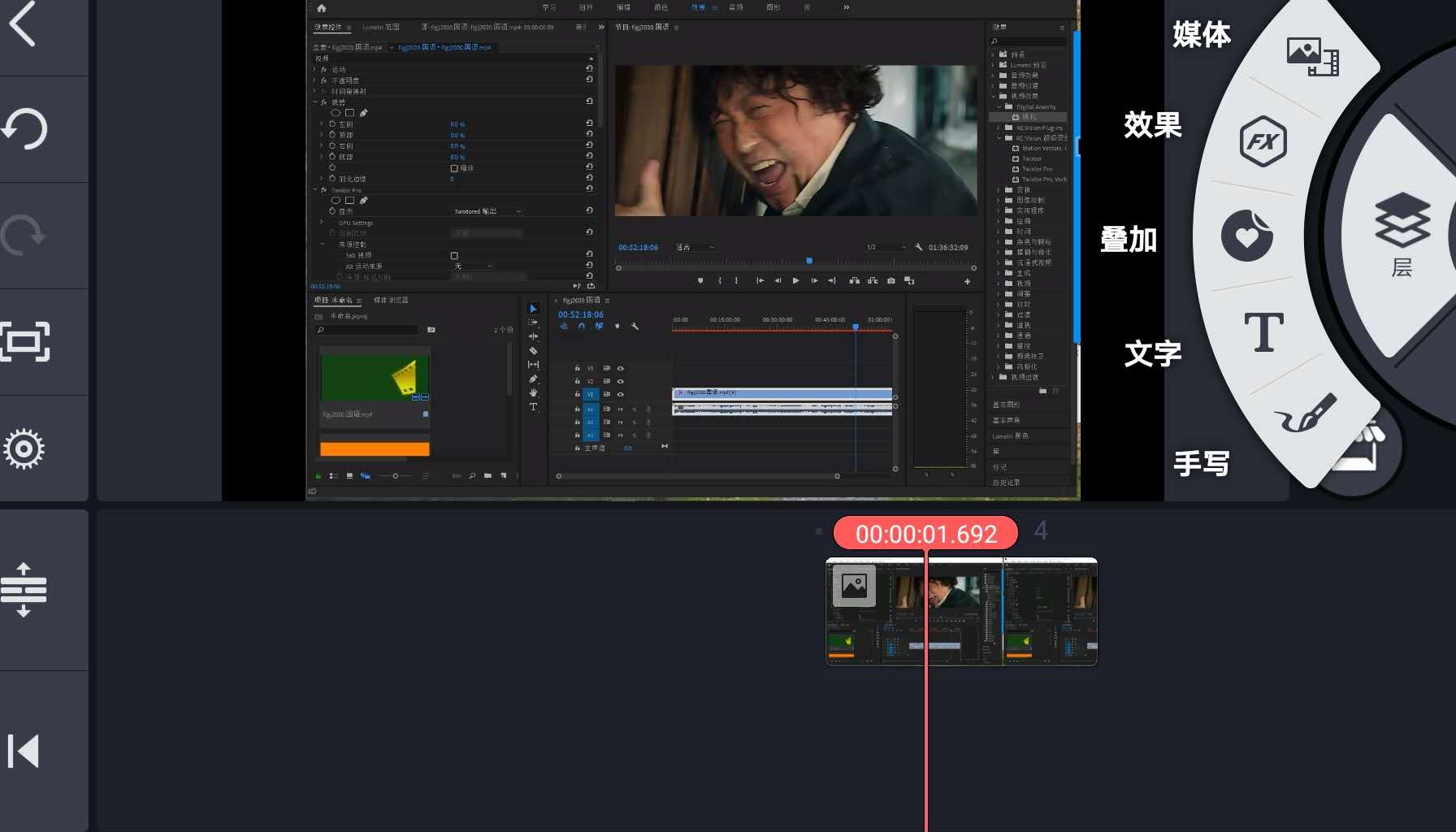Open the FX effect layer option
This screenshot has width=1456, height=832.
1263,142
